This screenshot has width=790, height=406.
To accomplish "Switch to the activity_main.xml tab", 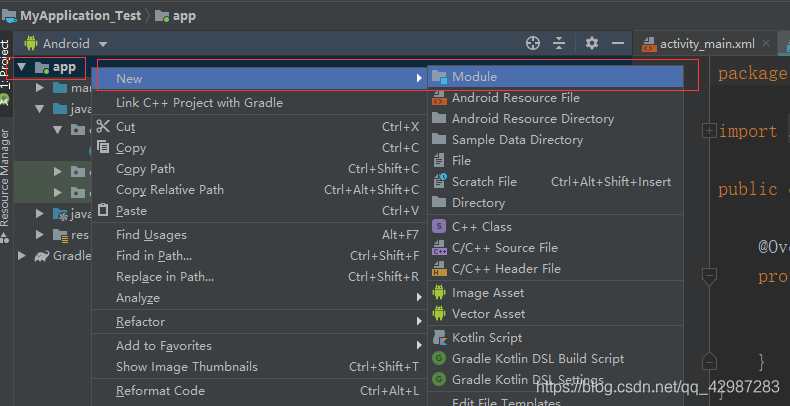I will coord(707,44).
